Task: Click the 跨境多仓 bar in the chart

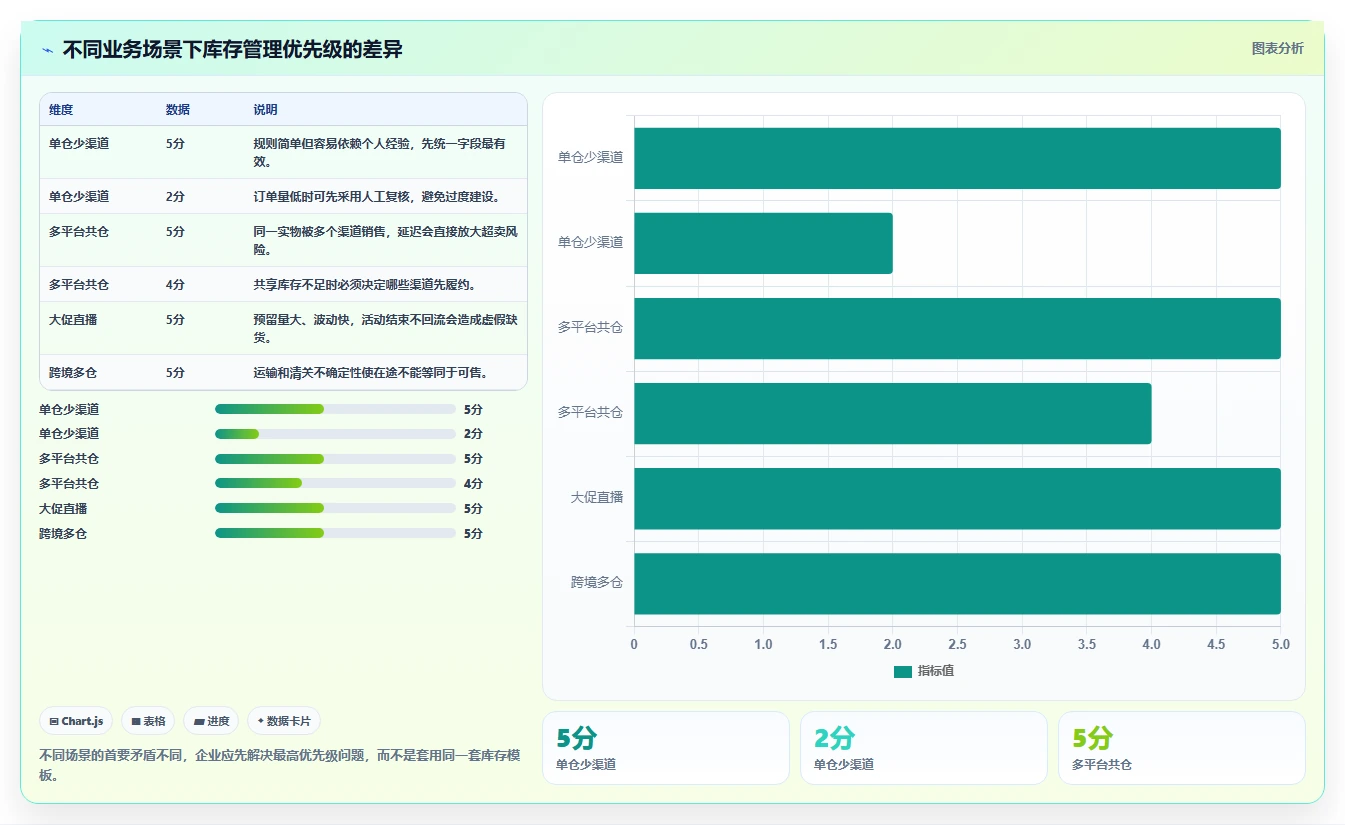Action: (957, 583)
